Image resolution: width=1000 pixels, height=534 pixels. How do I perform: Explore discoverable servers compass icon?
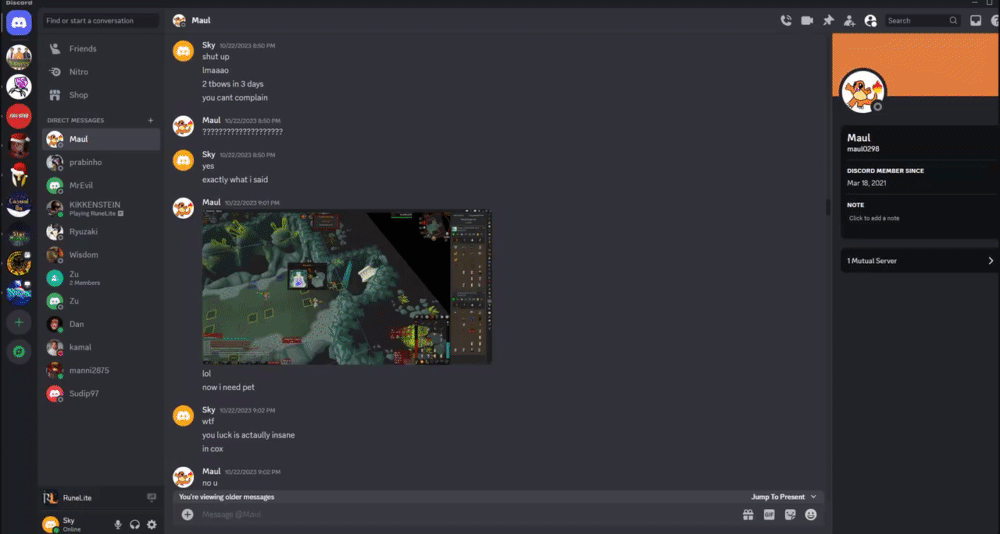pos(18,352)
